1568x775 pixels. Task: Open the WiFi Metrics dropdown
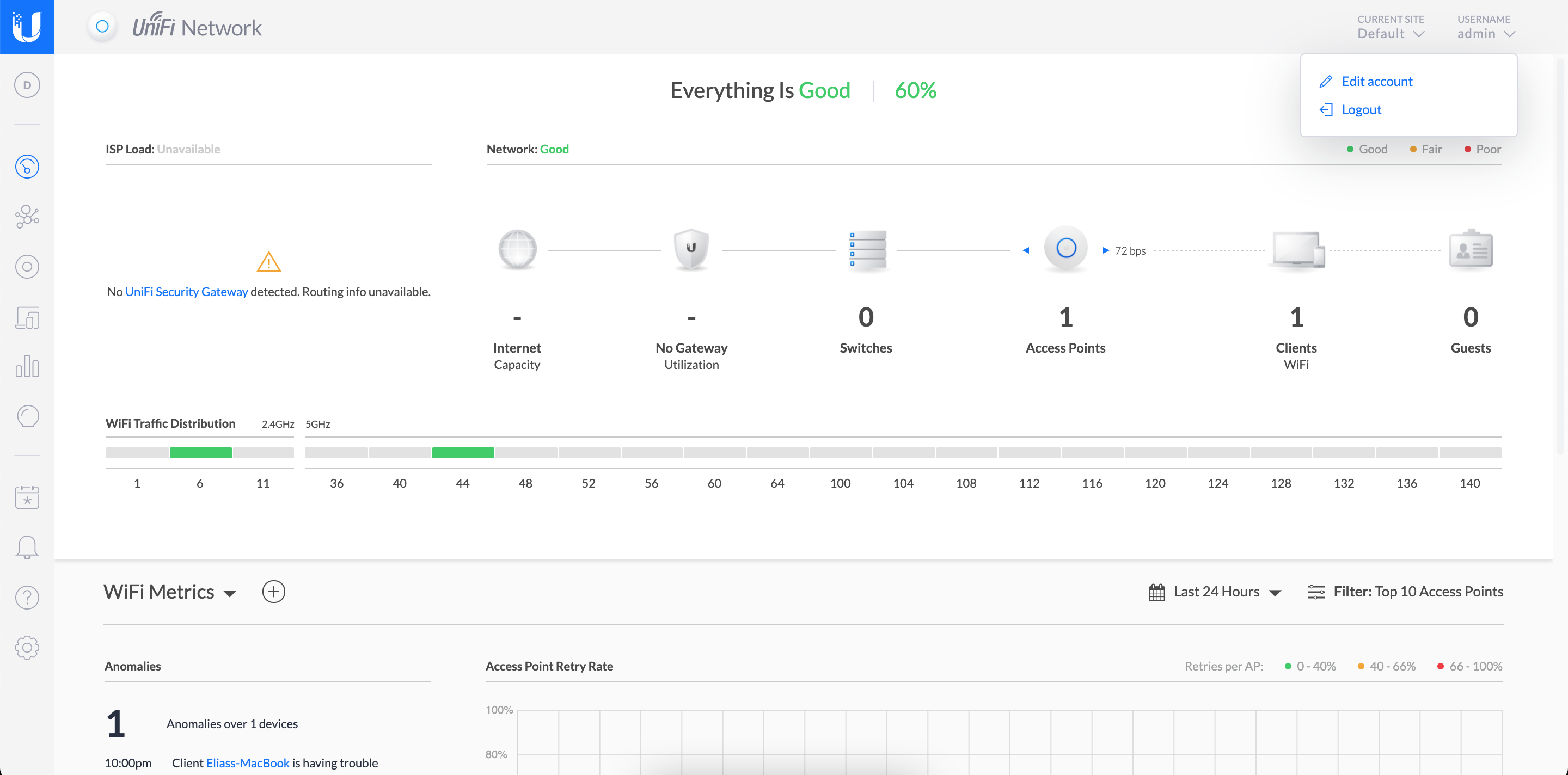pos(170,592)
